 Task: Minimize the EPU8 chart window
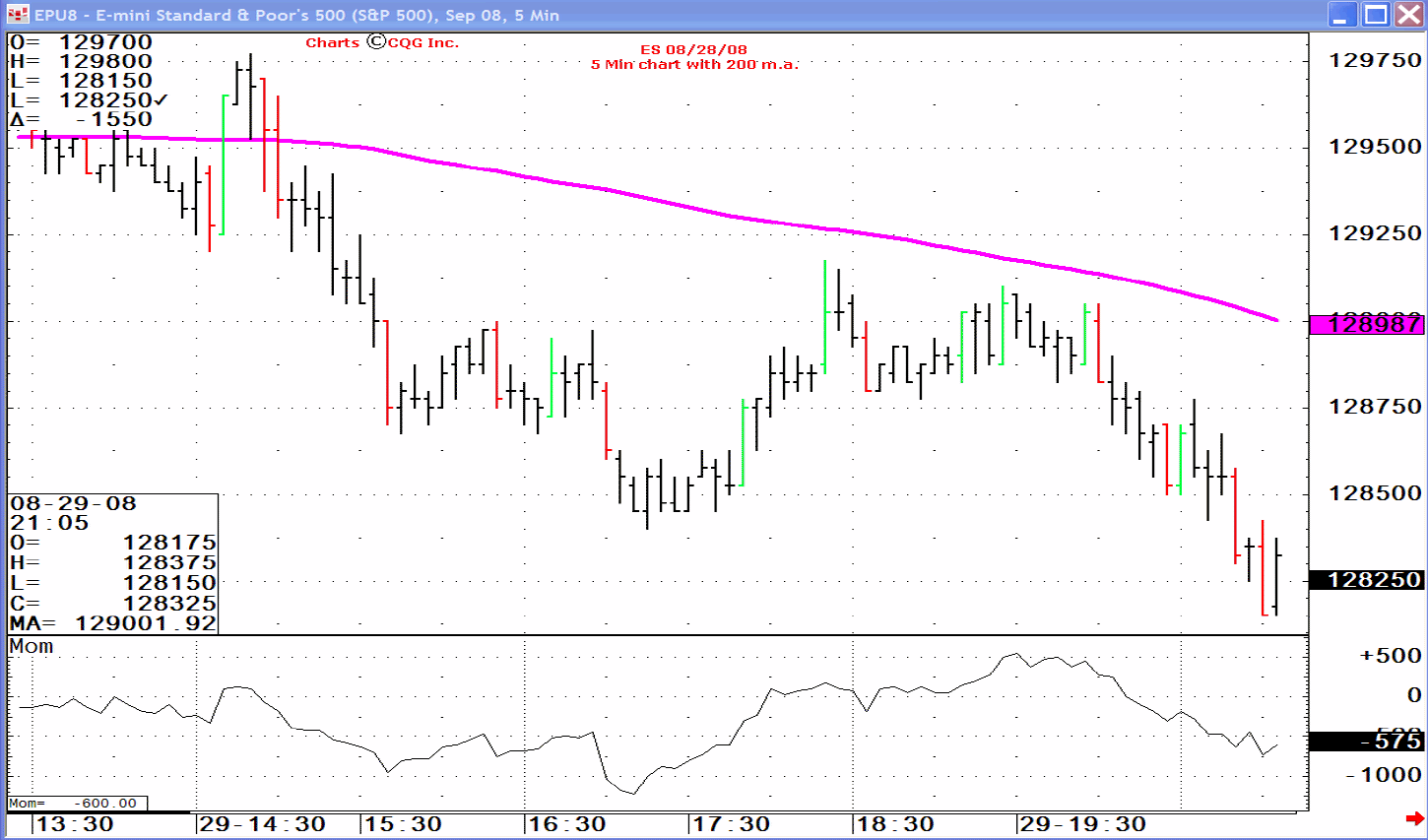1342,15
